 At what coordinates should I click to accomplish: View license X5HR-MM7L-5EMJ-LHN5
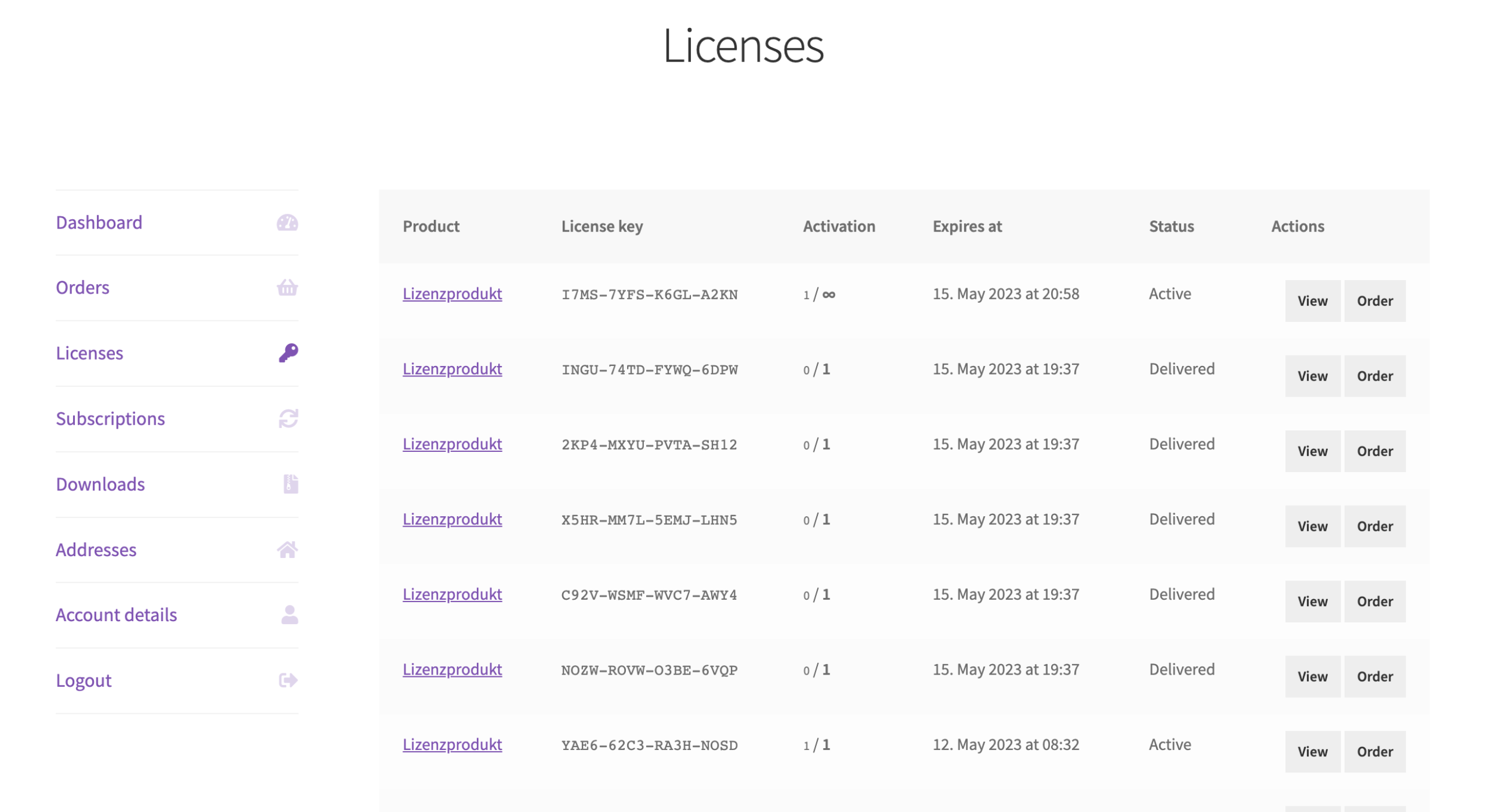(1313, 527)
